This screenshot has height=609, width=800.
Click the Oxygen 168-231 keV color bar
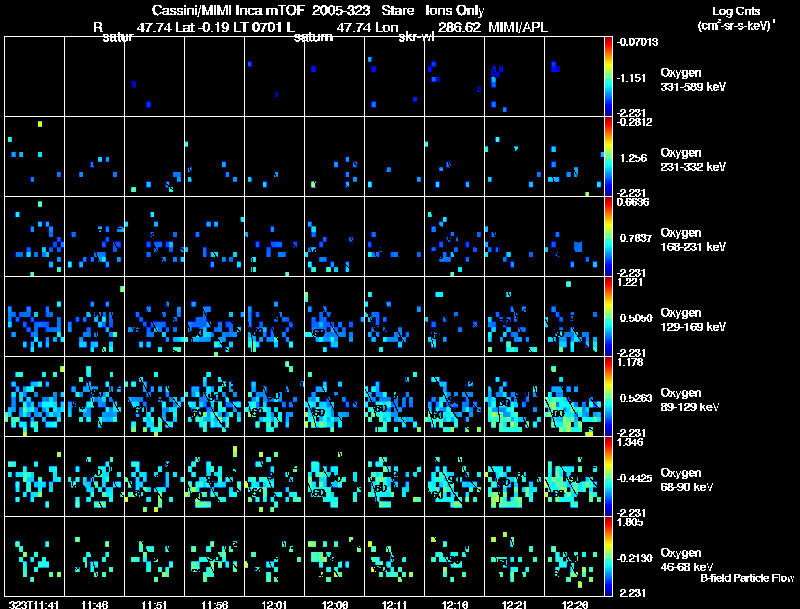point(608,236)
